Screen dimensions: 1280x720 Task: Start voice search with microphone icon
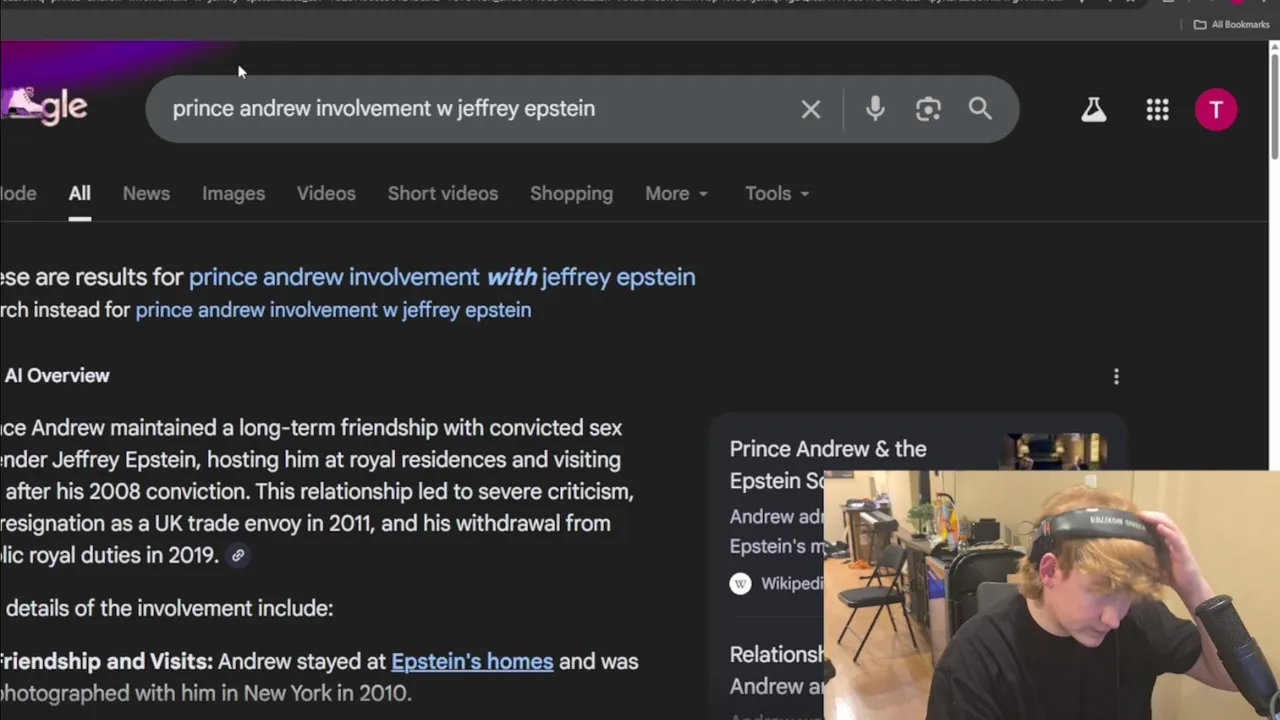pyautogui.click(x=875, y=109)
